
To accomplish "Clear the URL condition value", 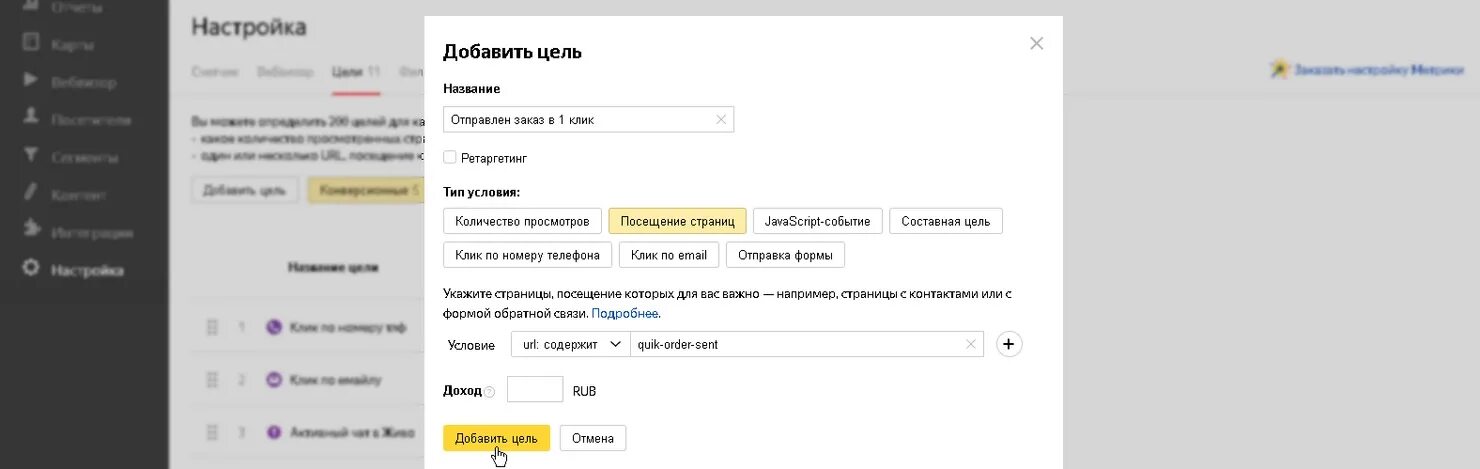I will pyautogui.click(x=970, y=345).
